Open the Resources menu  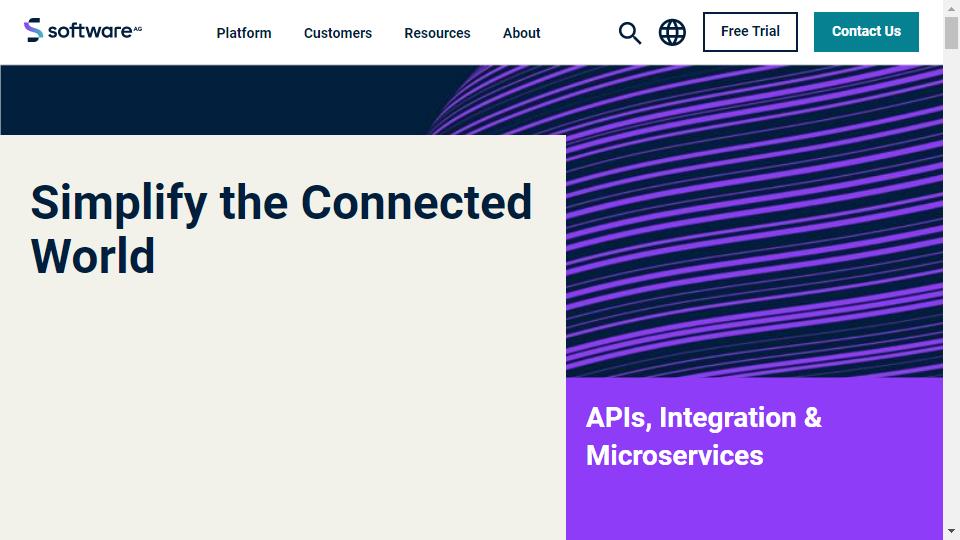[437, 33]
